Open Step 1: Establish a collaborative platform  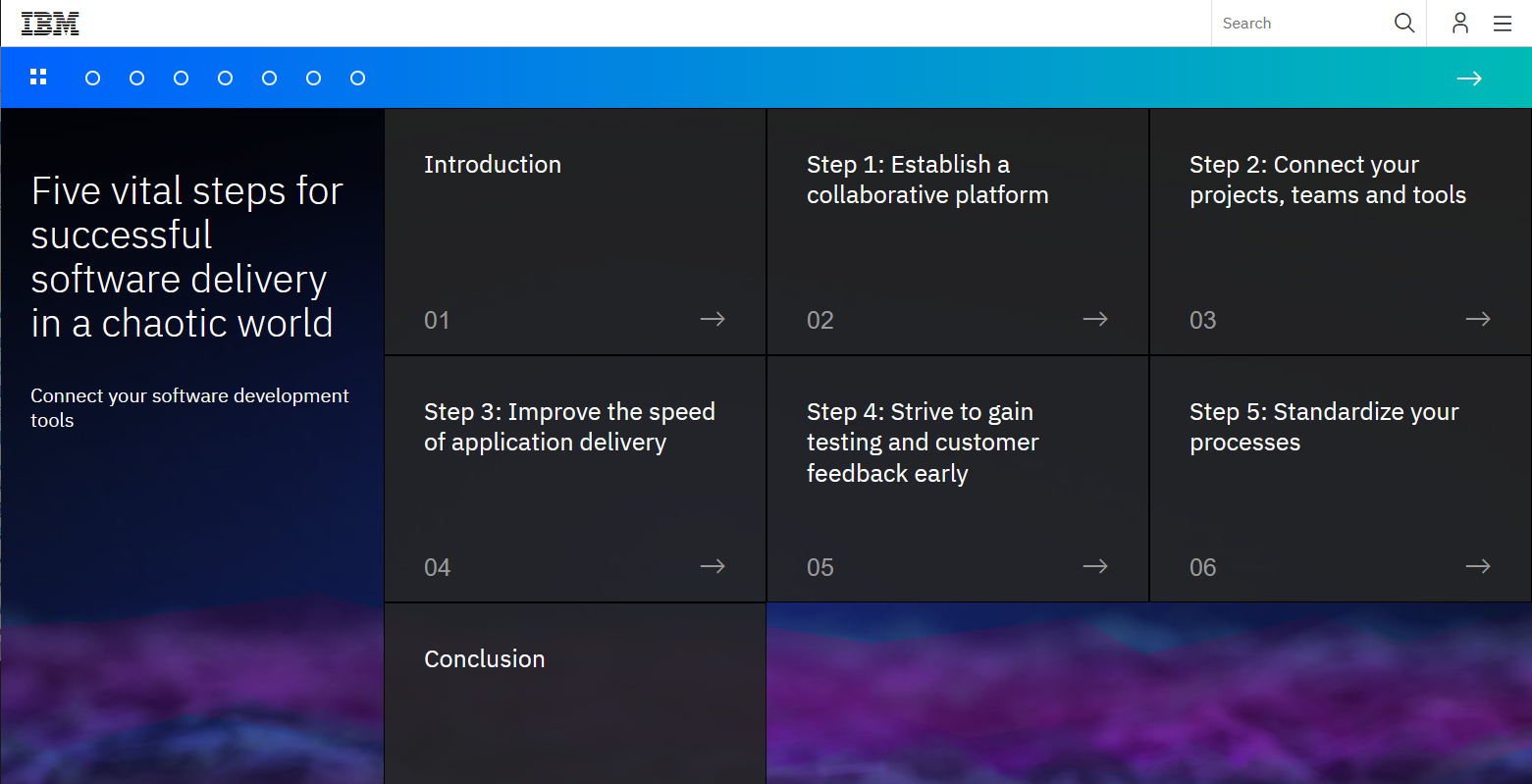click(x=958, y=232)
